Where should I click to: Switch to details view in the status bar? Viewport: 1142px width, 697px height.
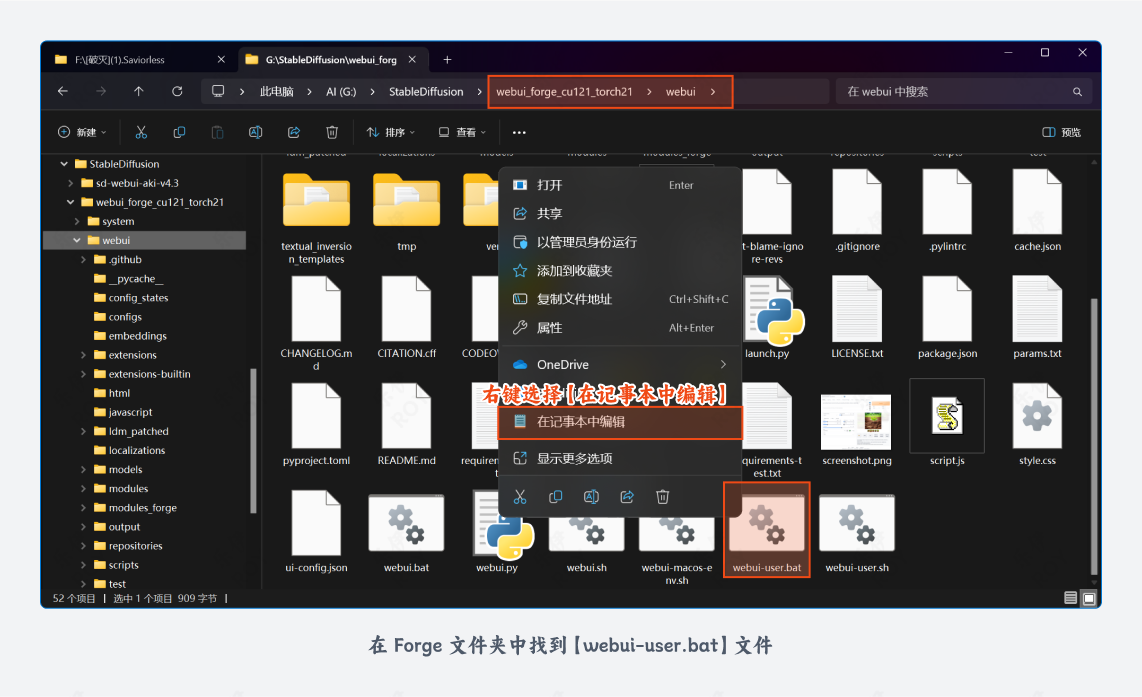pyautogui.click(x=1069, y=597)
